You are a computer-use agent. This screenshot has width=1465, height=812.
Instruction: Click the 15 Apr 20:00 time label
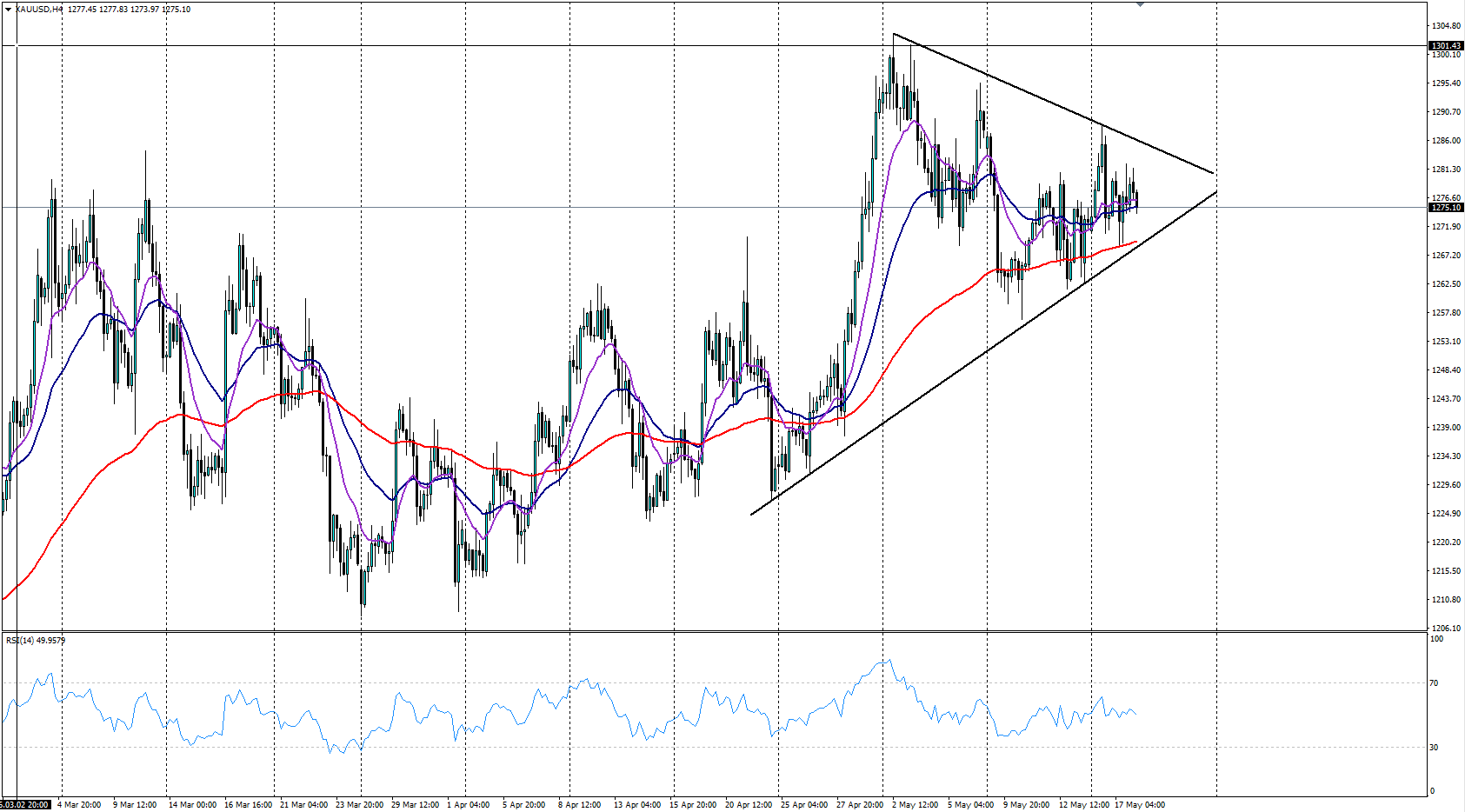693,805
